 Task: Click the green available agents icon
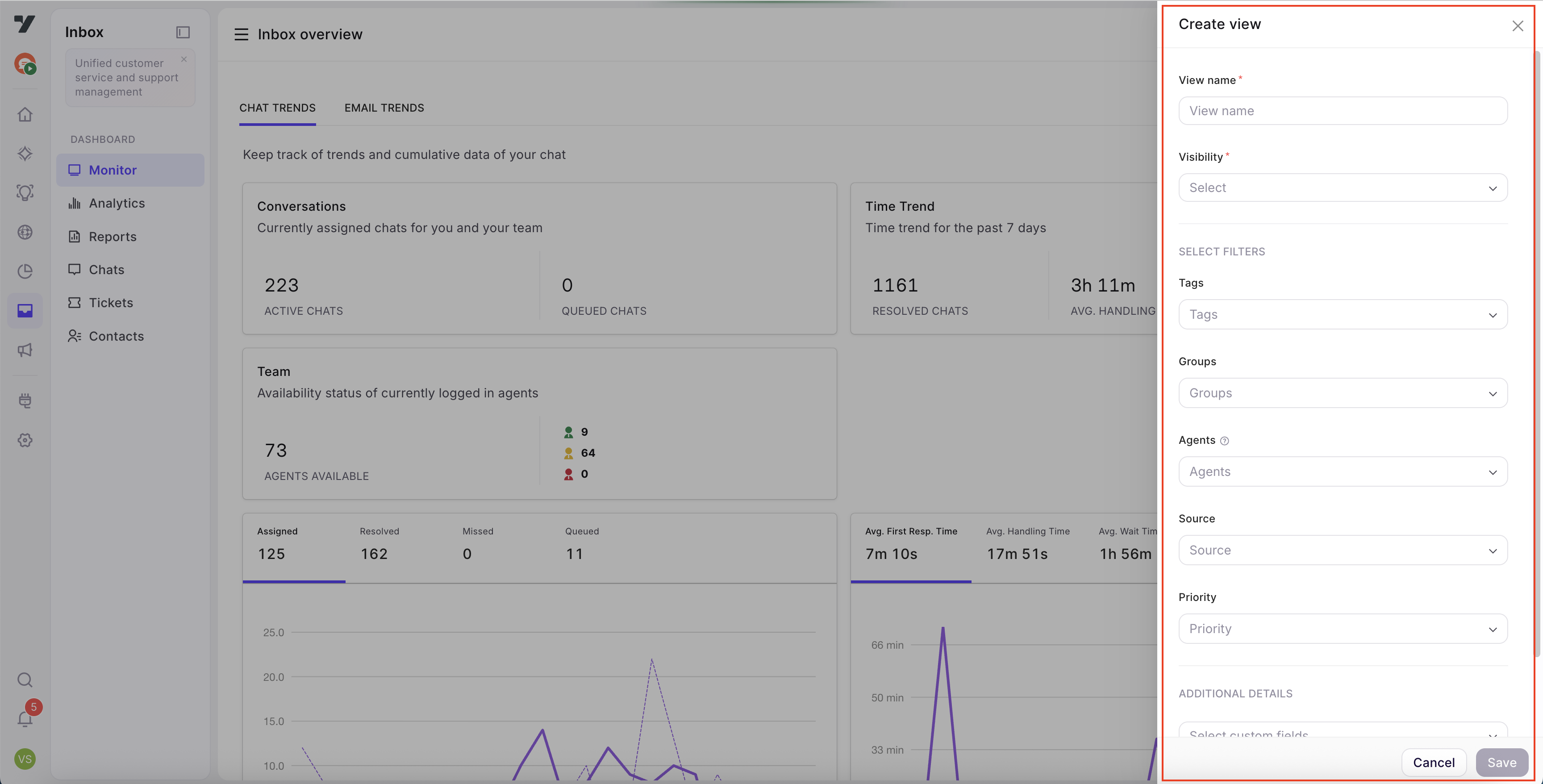pyautogui.click(x=568, y=432)
